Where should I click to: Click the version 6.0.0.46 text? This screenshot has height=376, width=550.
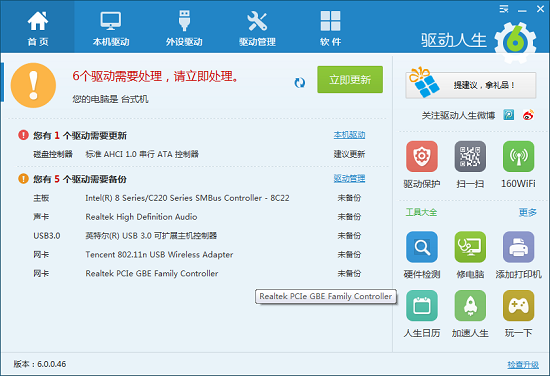tap(40, 364)
